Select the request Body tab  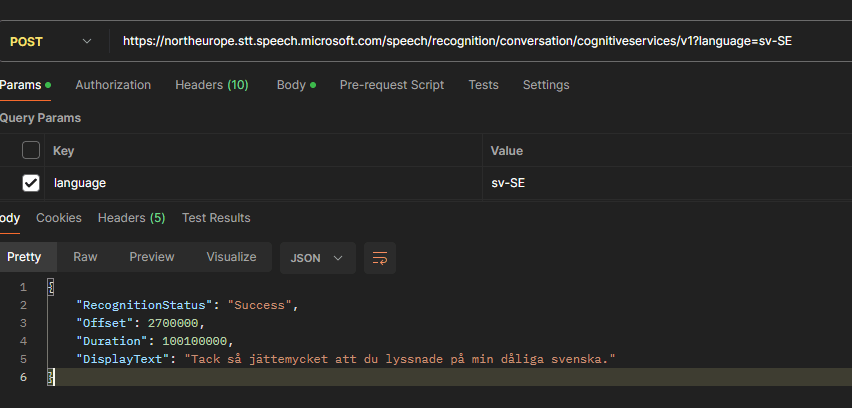pyautogui.click(x=293, y=85)
